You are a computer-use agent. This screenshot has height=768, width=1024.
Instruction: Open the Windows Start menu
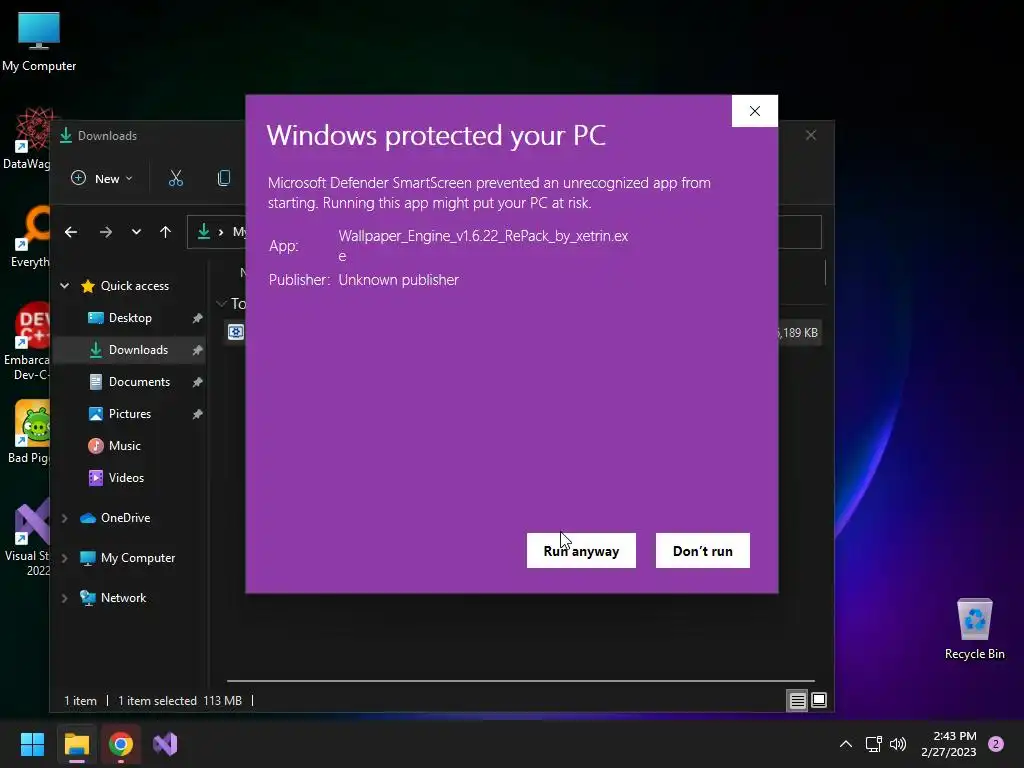[x=32, y=744]
